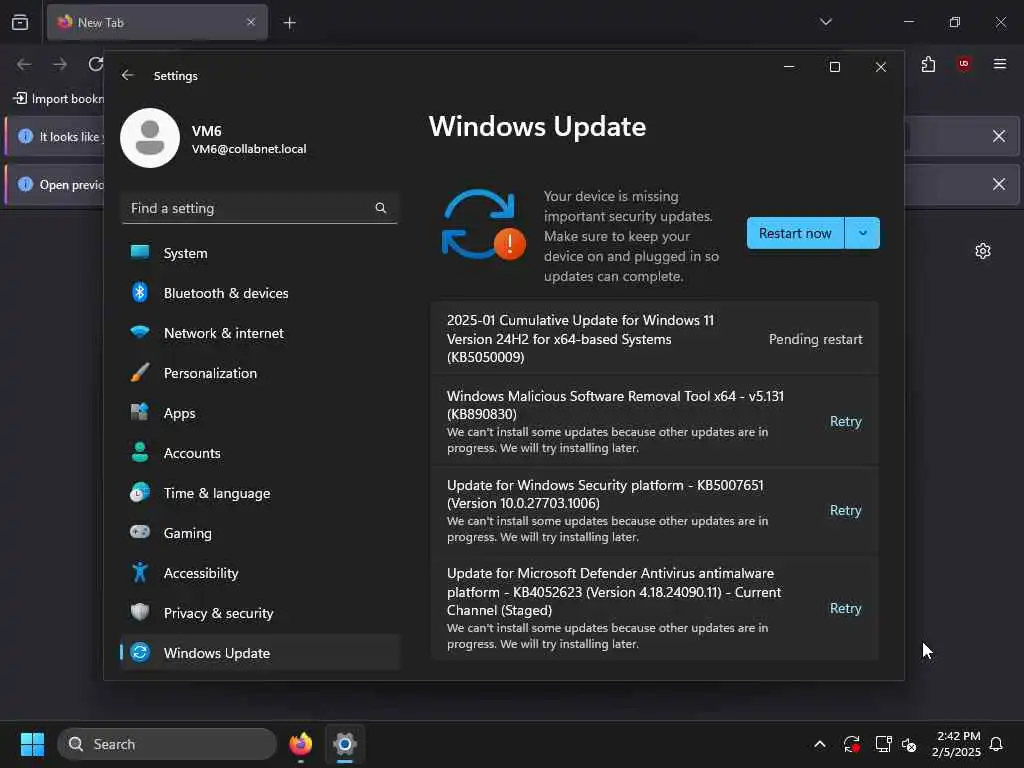
Task: Open a new tab in Firefox
Action: pyautogui.click(x=289, y=23)
